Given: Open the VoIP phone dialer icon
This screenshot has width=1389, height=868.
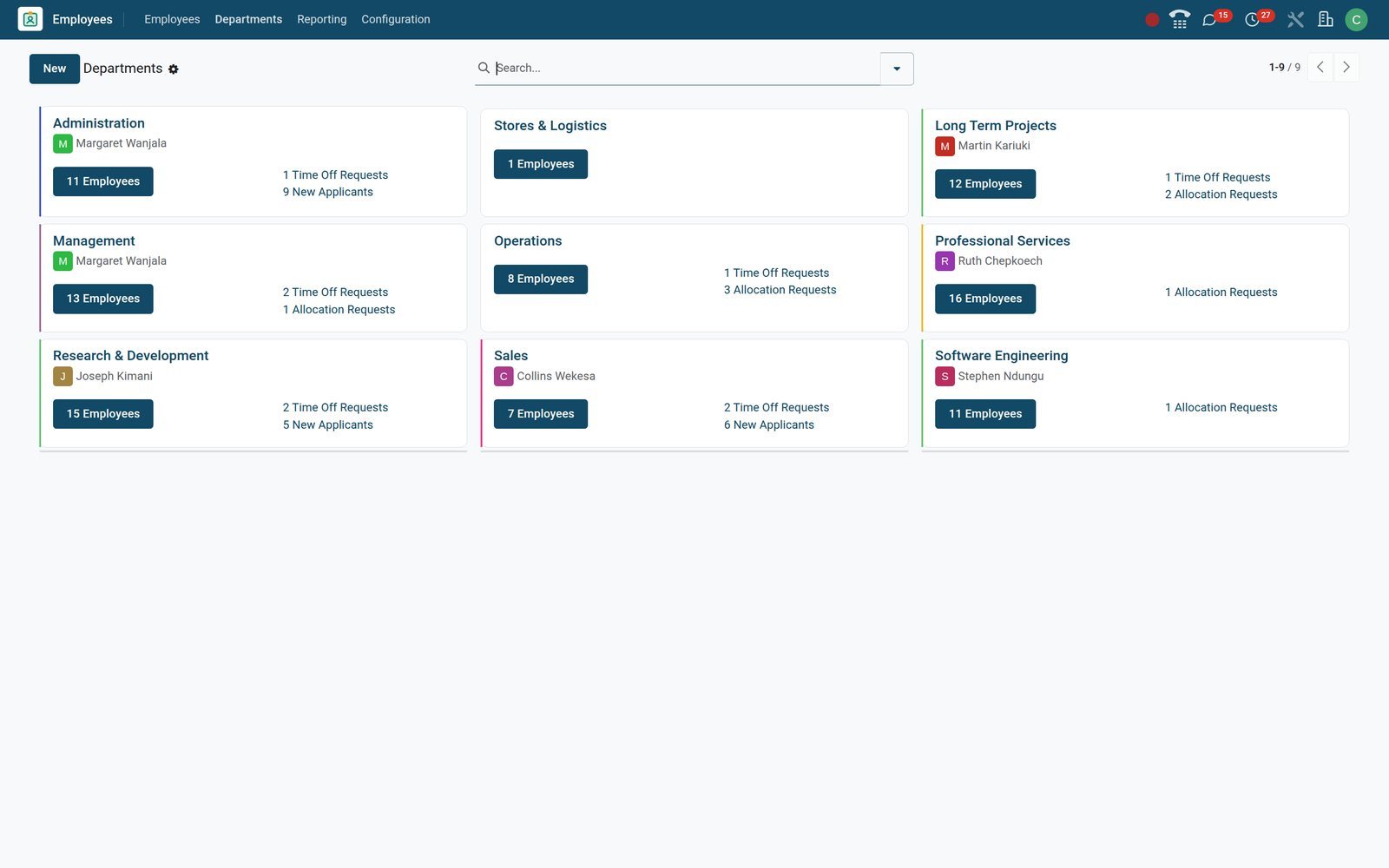Looking at the screenshot, I should 1180,19.
